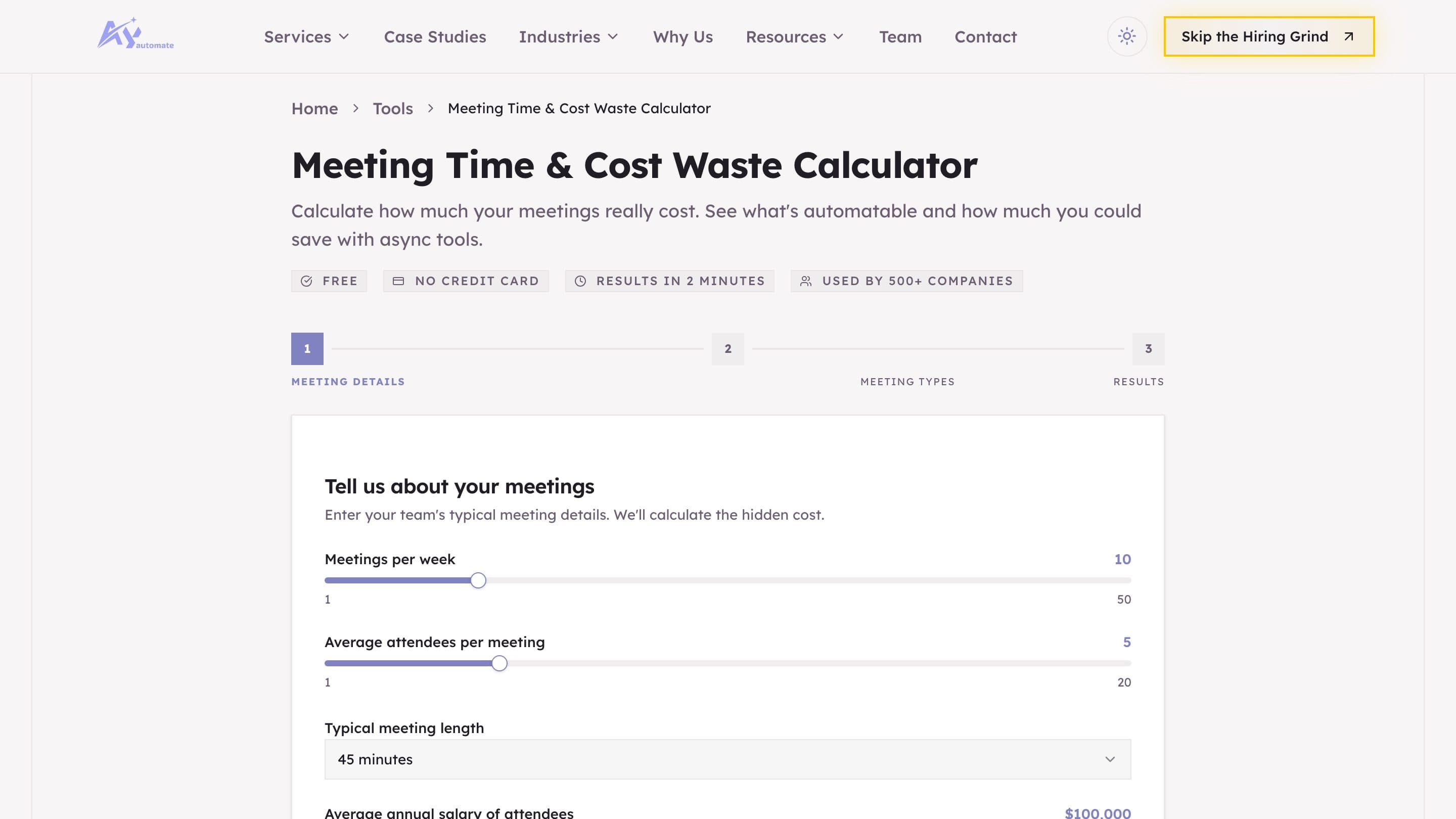Click the Average attendees per meeting slider handle

(499, 664)
